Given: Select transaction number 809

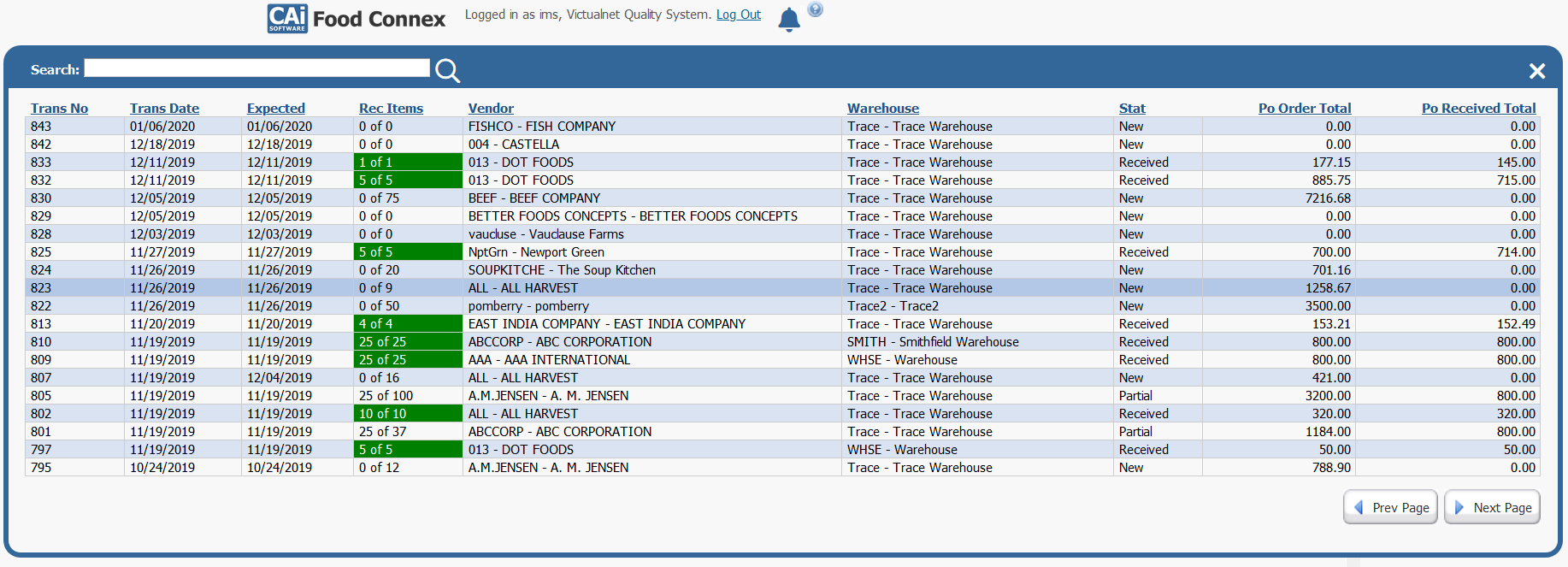Looking at the screenshot, I should pos(41,360).
